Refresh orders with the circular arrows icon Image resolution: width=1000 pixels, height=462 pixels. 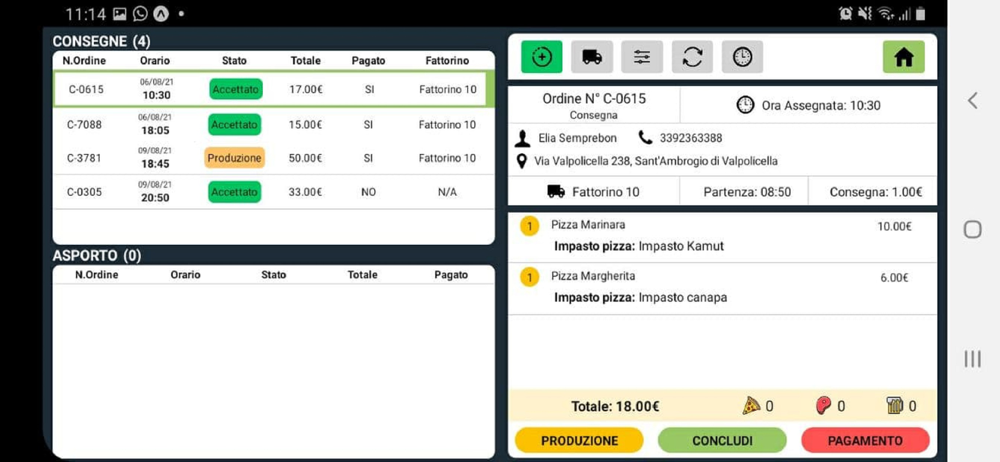point(693,57)
